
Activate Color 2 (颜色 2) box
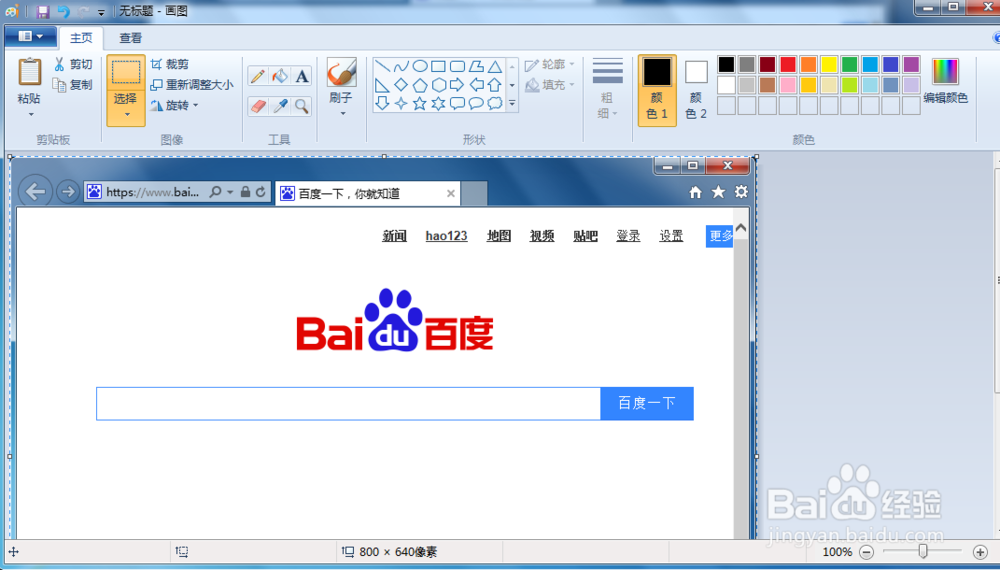click(696, 90)
